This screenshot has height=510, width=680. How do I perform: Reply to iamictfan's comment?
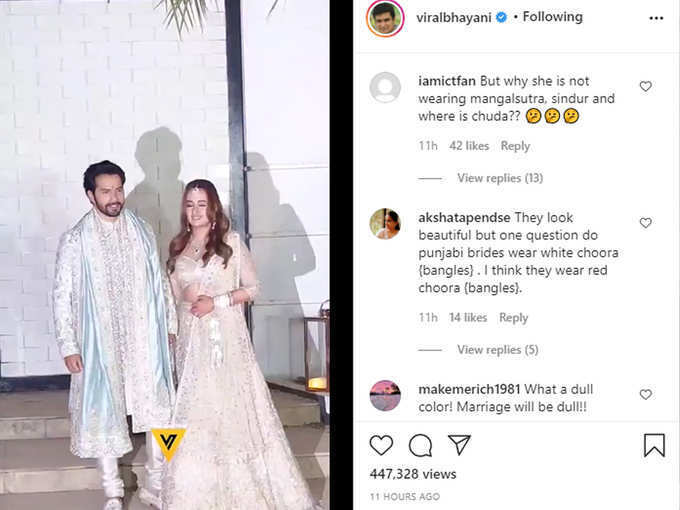click(515, 146)
